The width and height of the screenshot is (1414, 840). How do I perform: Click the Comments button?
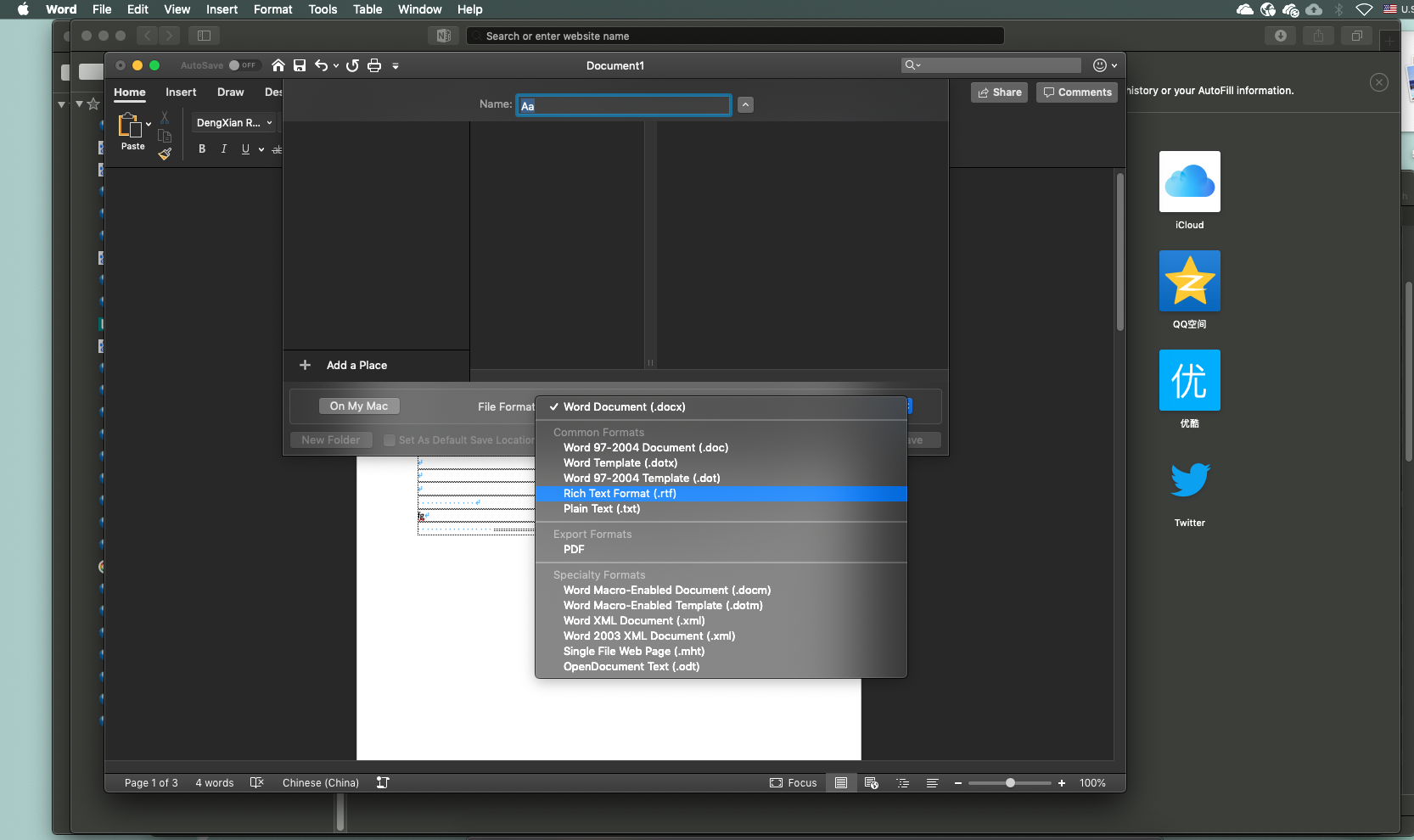coord(1077,92)
